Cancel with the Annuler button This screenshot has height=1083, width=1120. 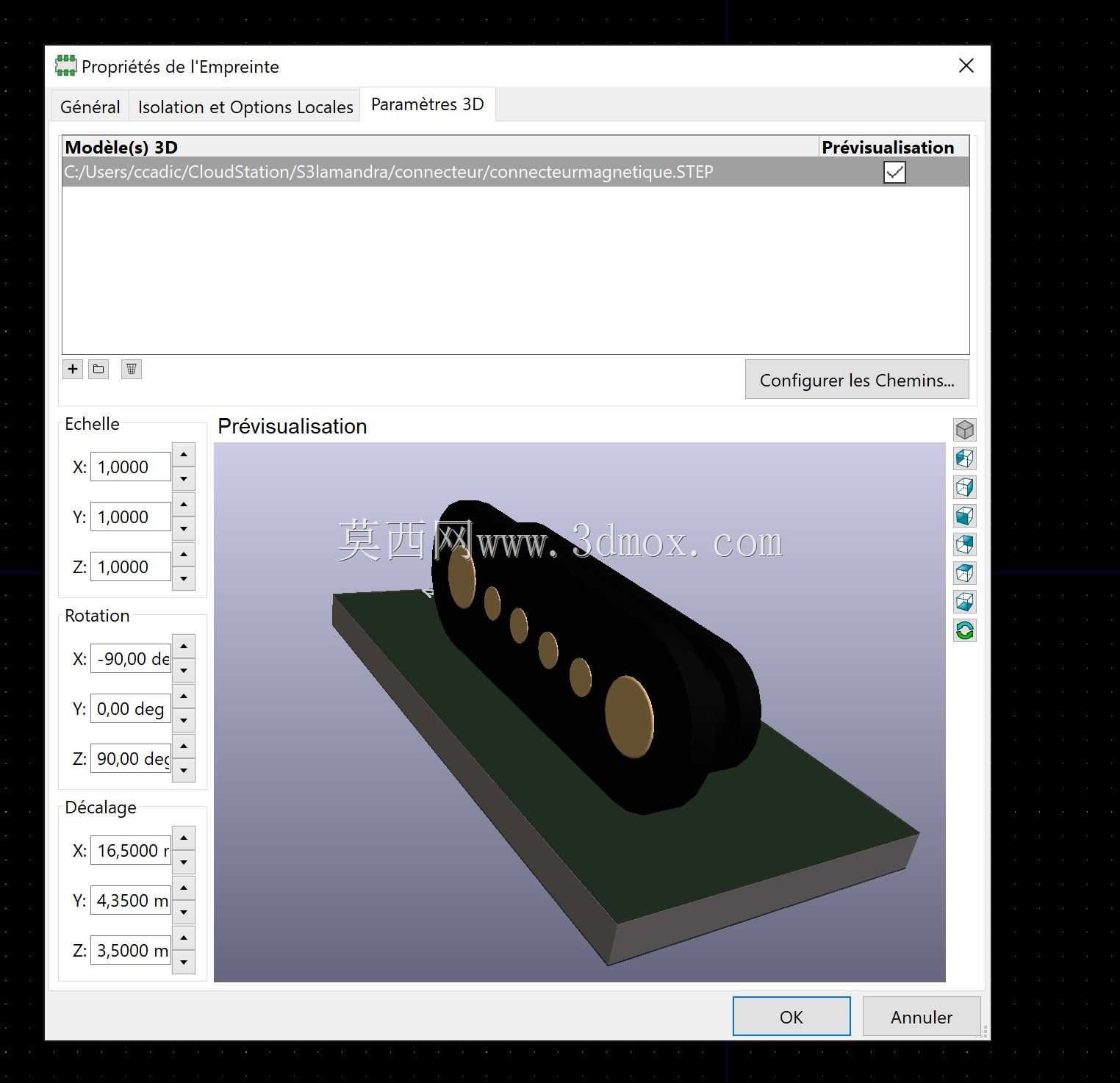tap(922, 1017)
